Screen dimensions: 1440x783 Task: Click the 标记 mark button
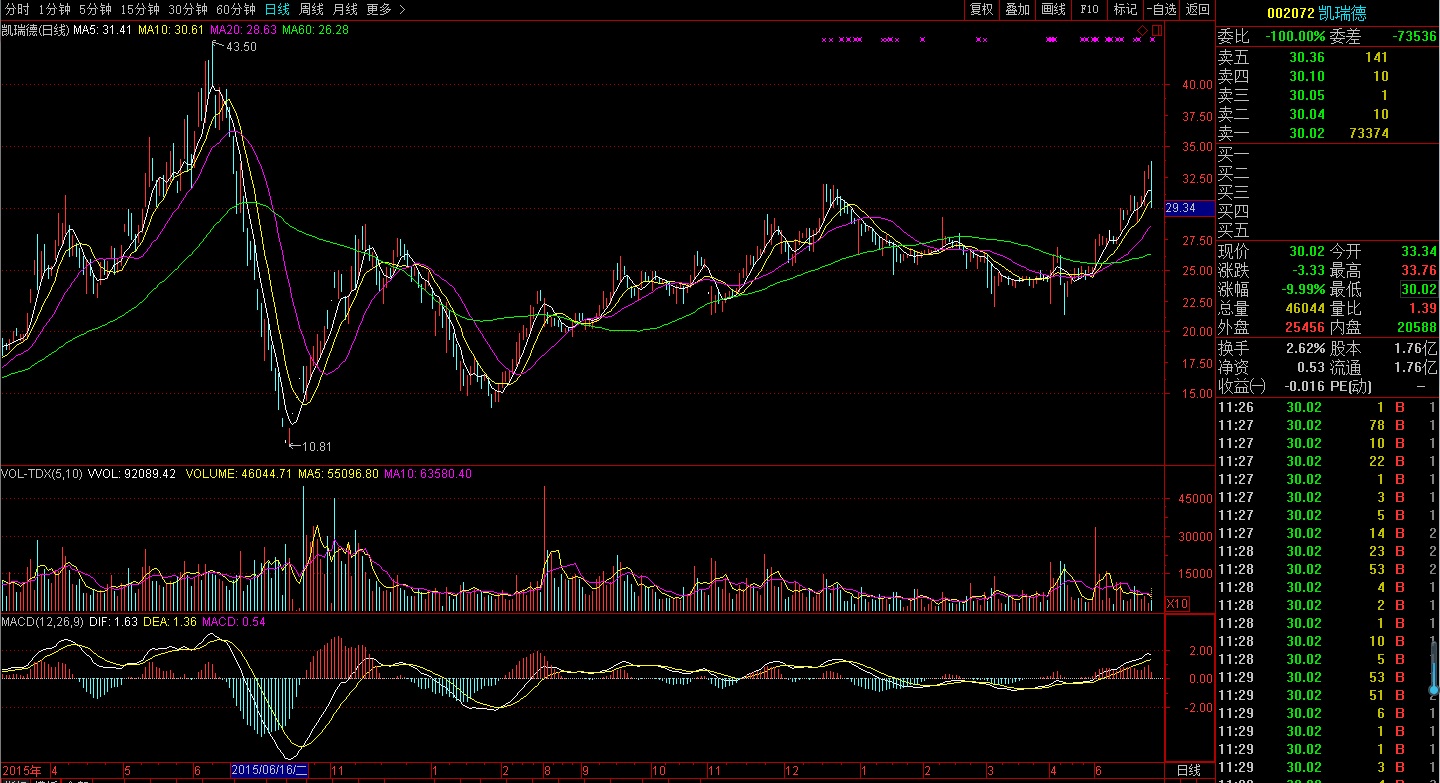point(1126,9)
